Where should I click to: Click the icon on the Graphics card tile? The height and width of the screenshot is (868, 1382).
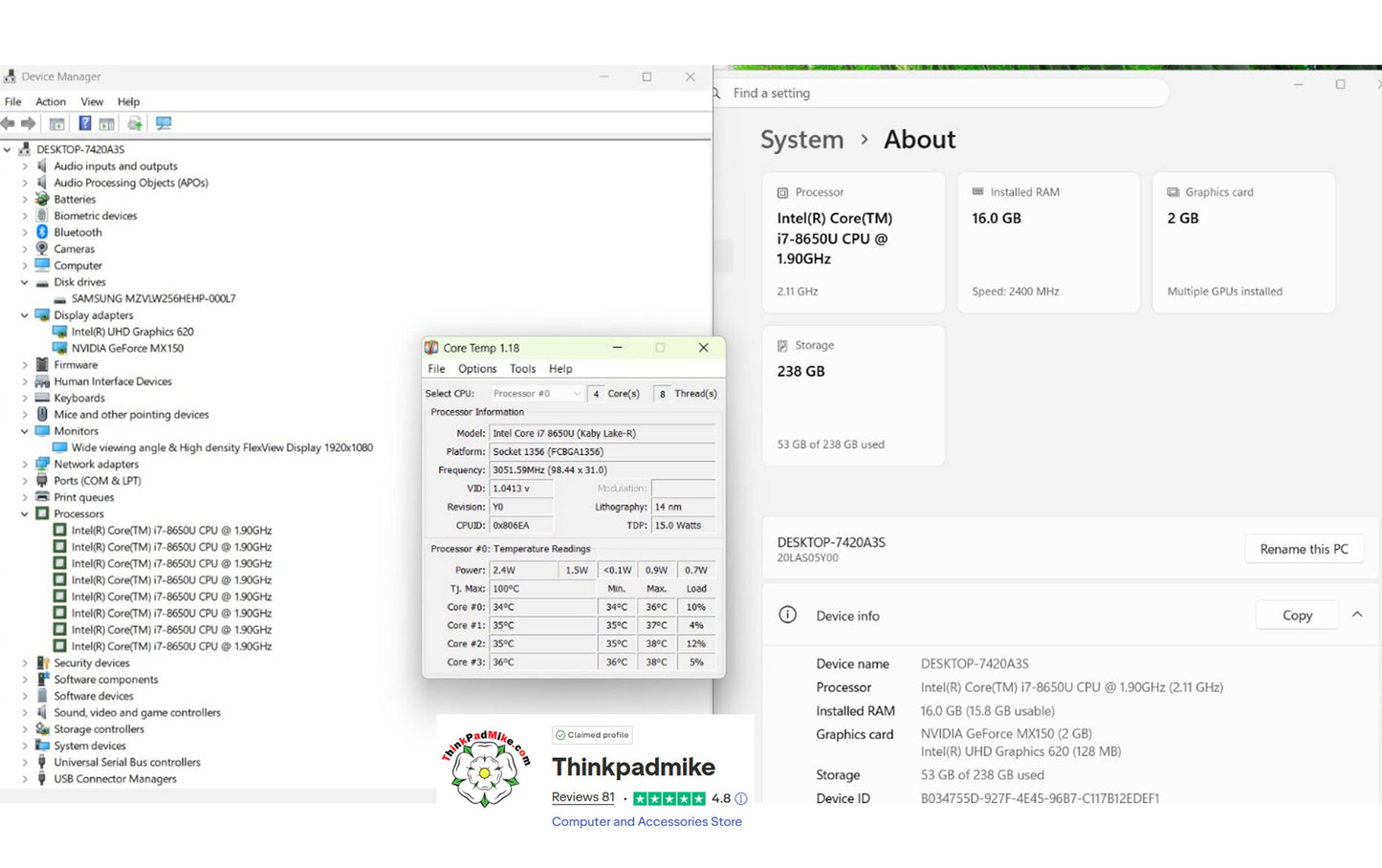point(1173,192)
